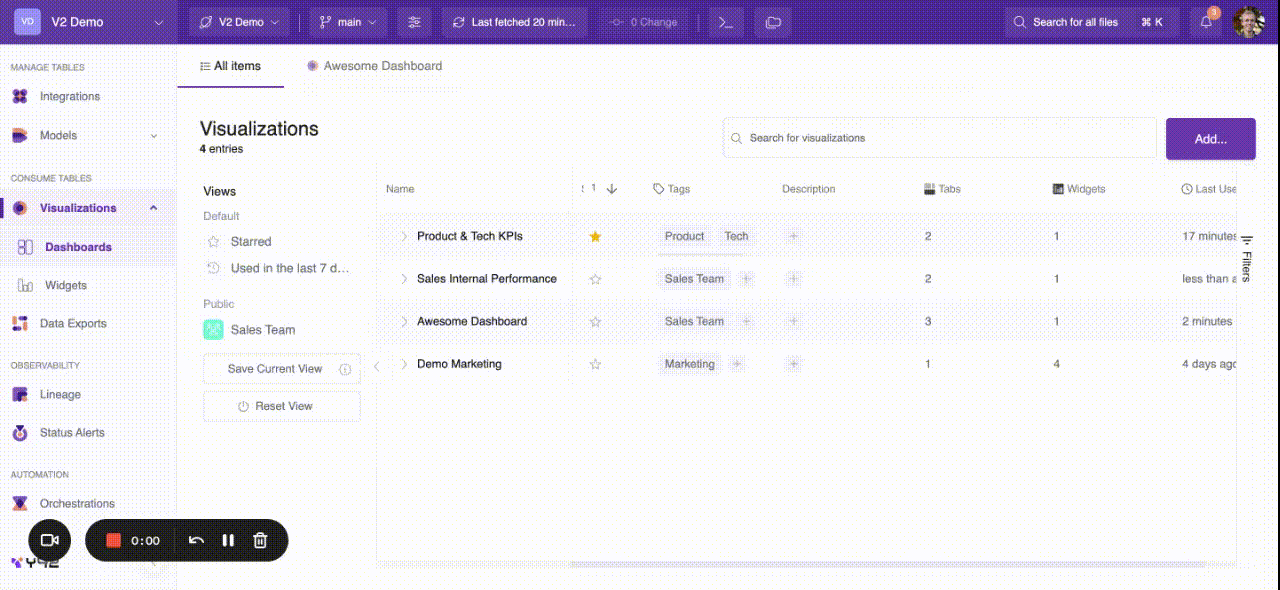1280x590 pixels.
Task: Open Data Exports in the sidebar
Action: (x=72, y=324)
